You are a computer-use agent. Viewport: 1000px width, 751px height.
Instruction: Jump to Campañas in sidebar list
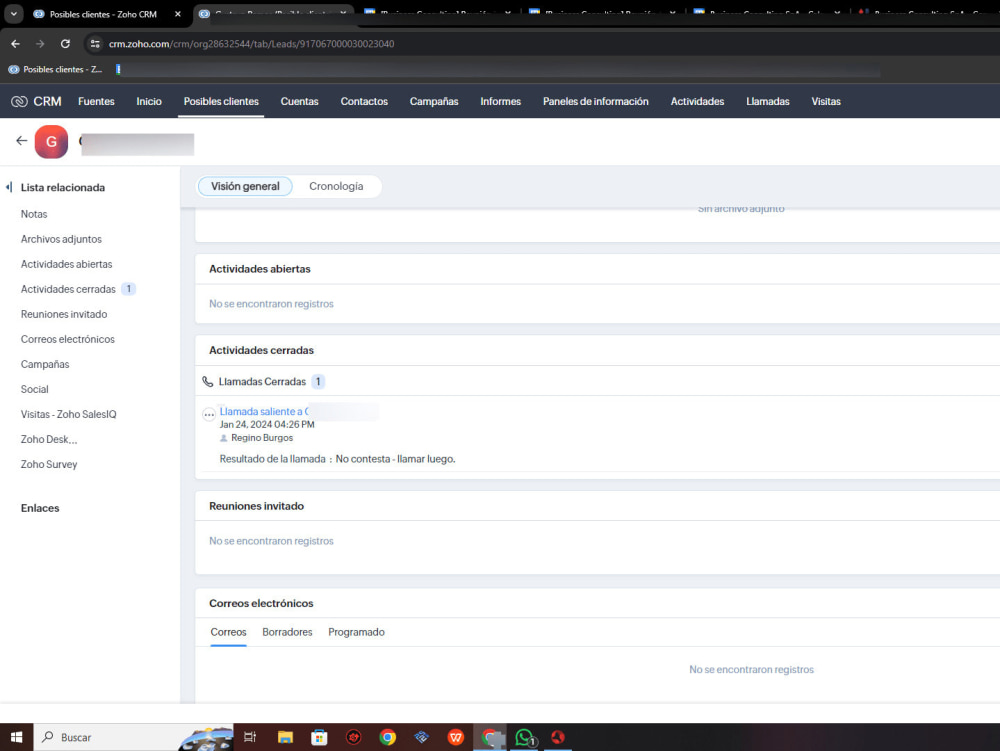[45, 364]
